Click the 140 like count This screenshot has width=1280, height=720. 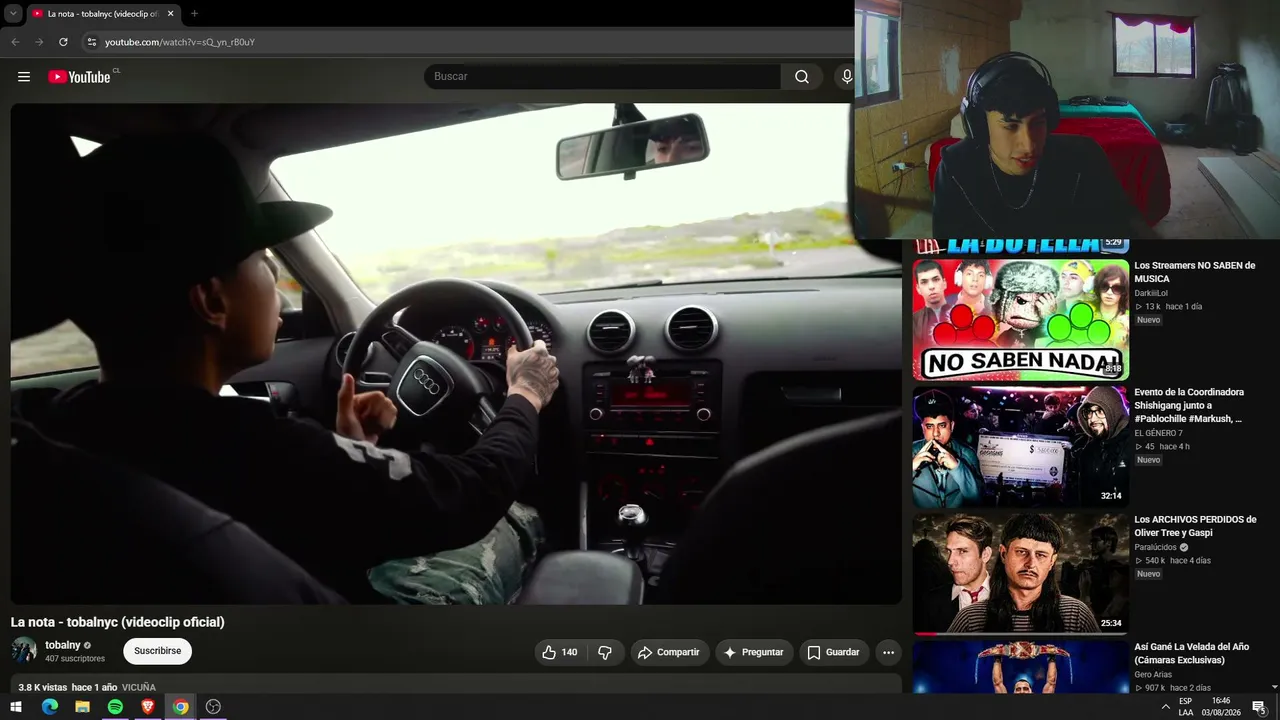point(569,652)
